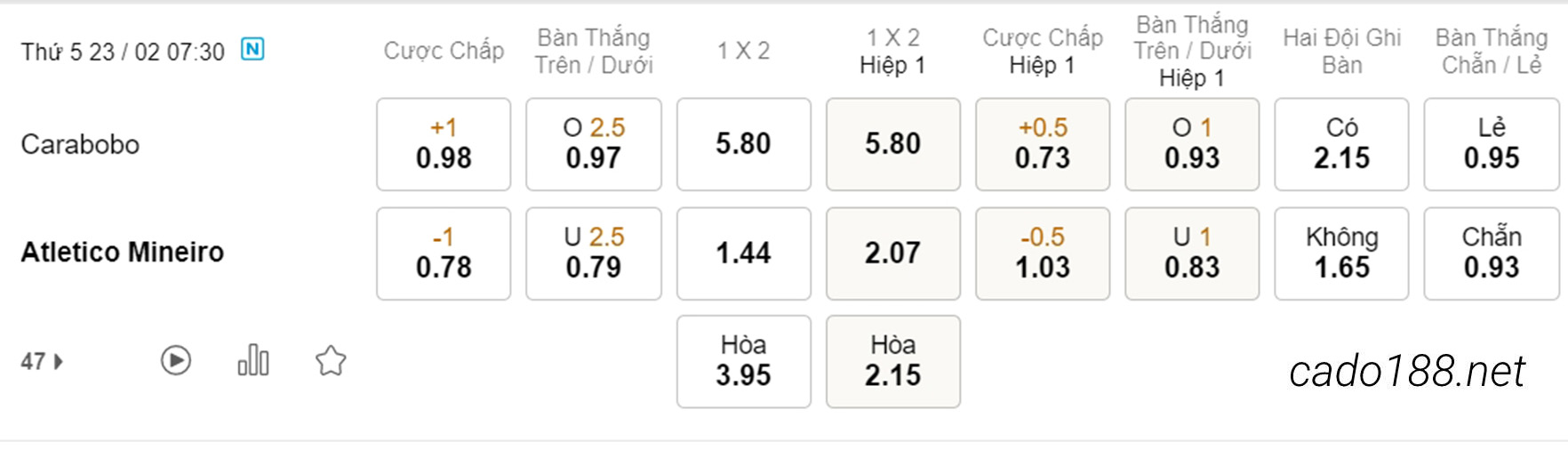Viewport: 1568px width, 450px height.
Task: Select both teams score Không at 1.65
Action: click(1341, 253)
